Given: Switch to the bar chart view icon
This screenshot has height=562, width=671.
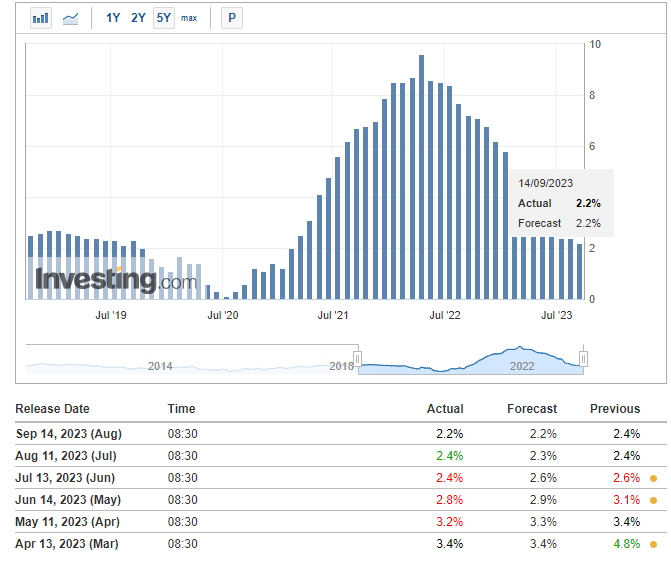Looking at the screenshot, I should tap(41, 18).
